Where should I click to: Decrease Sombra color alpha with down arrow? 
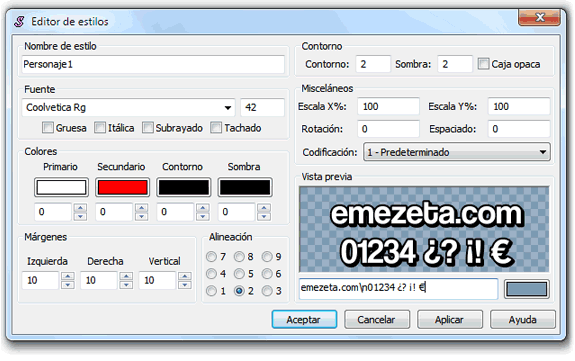pyautogui.click(x=264, y=216)
